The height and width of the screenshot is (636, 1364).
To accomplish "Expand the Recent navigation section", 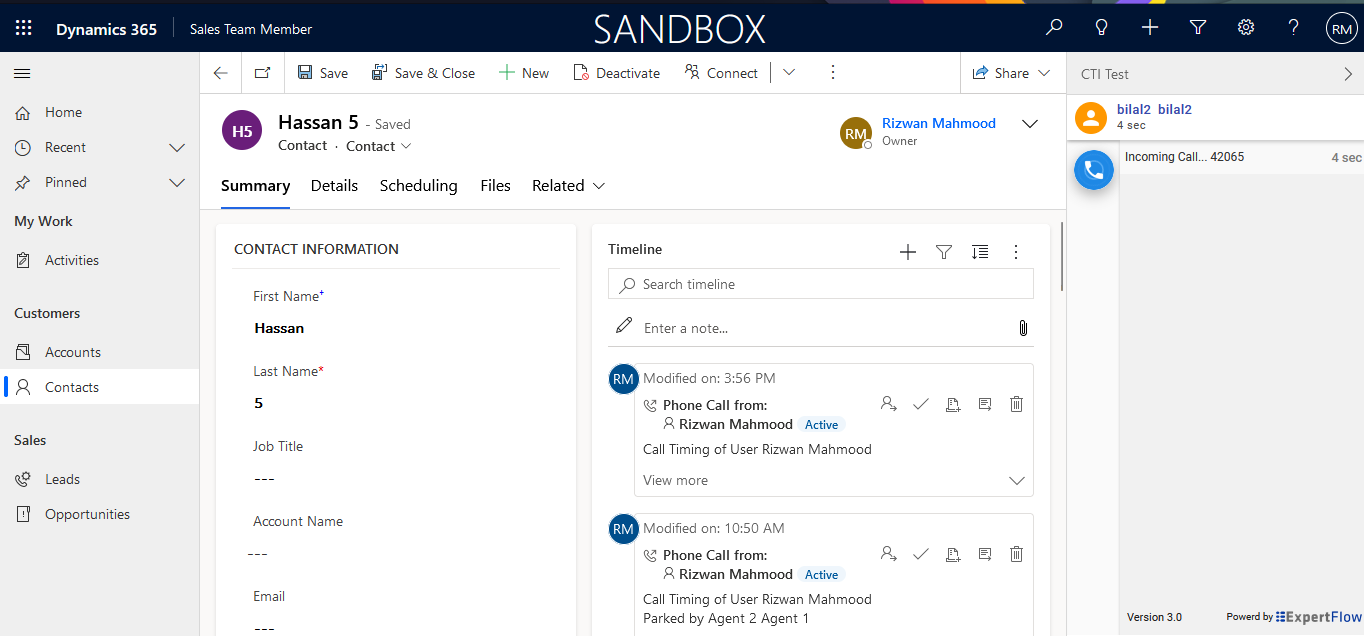I will point(177,148).
